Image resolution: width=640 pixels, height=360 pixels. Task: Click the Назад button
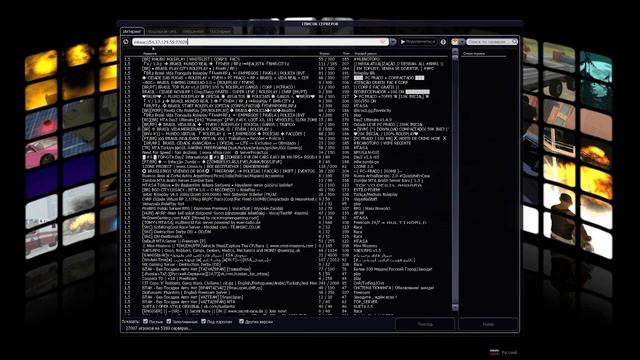click(x=488, y=324)
